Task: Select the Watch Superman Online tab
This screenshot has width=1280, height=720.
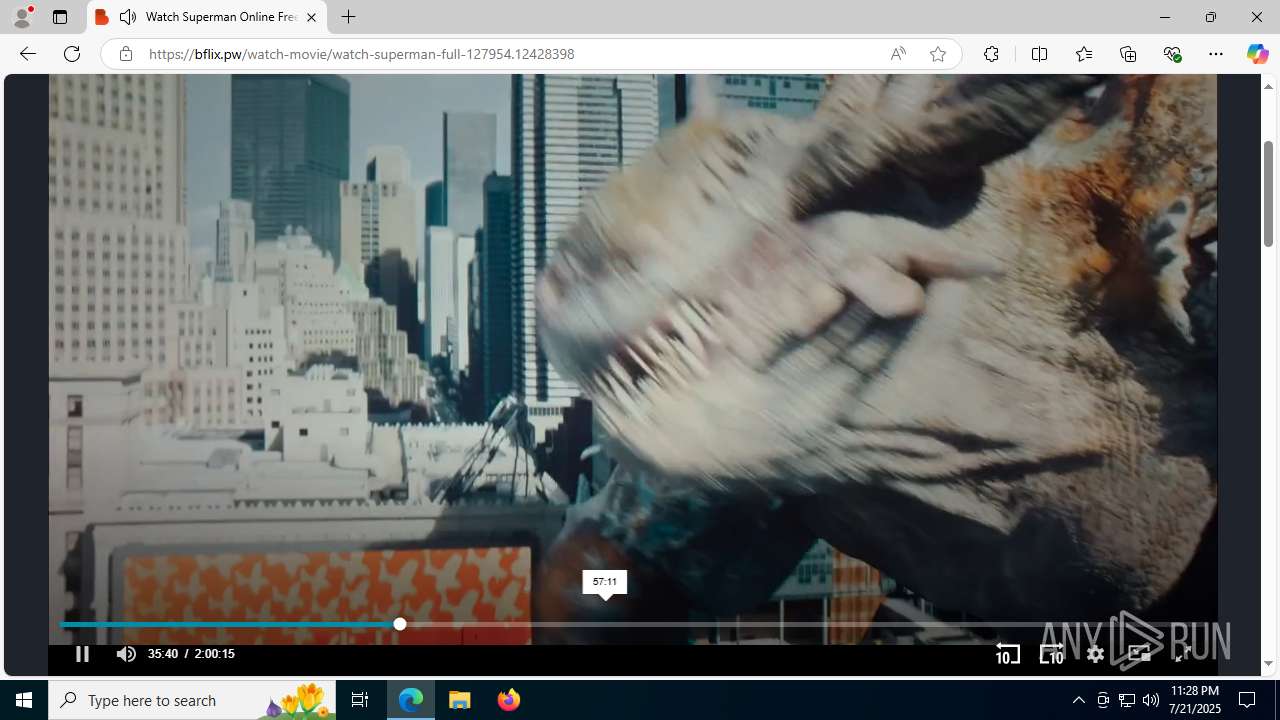Action: tap(207, 17)
